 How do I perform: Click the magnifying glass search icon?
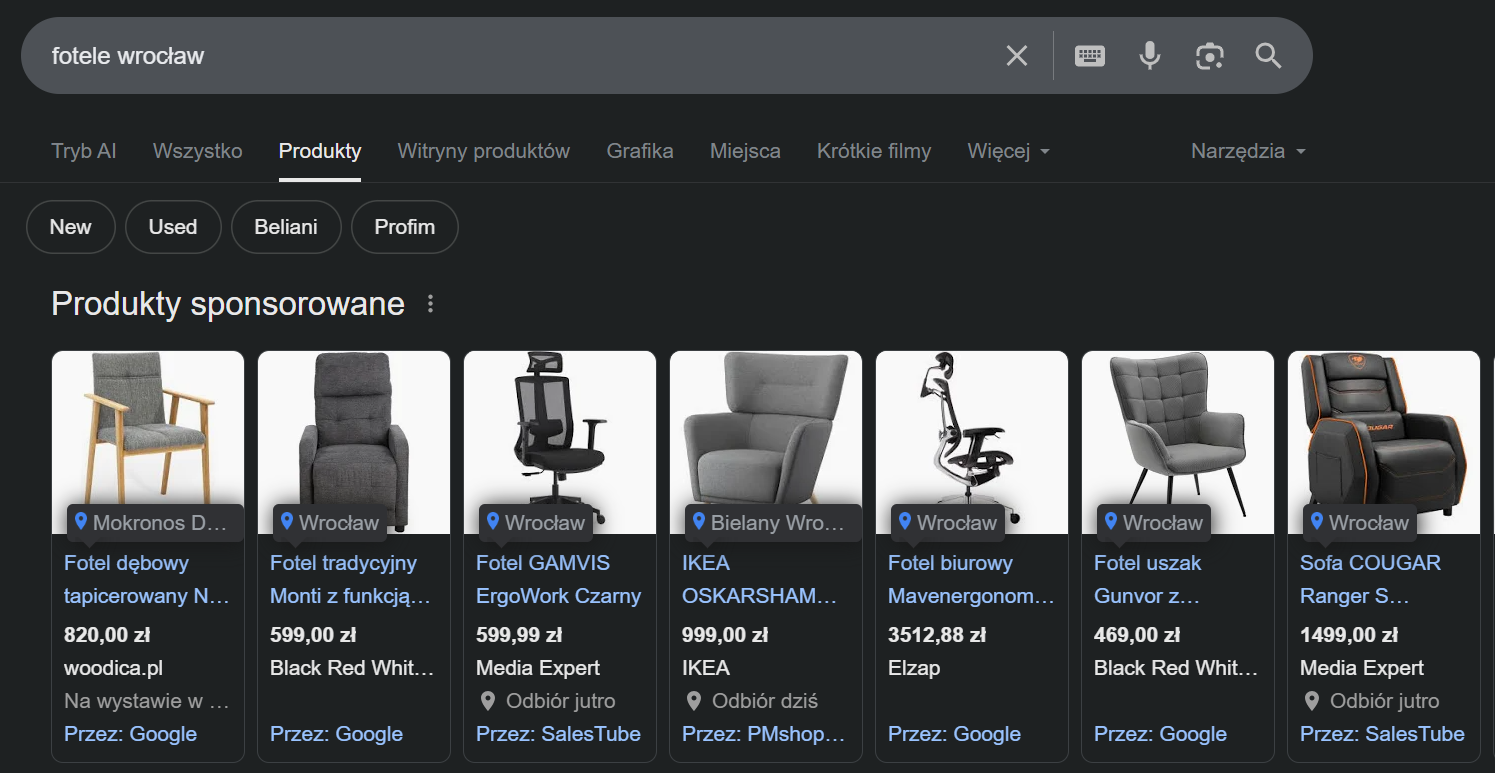tap(1267, 56)
